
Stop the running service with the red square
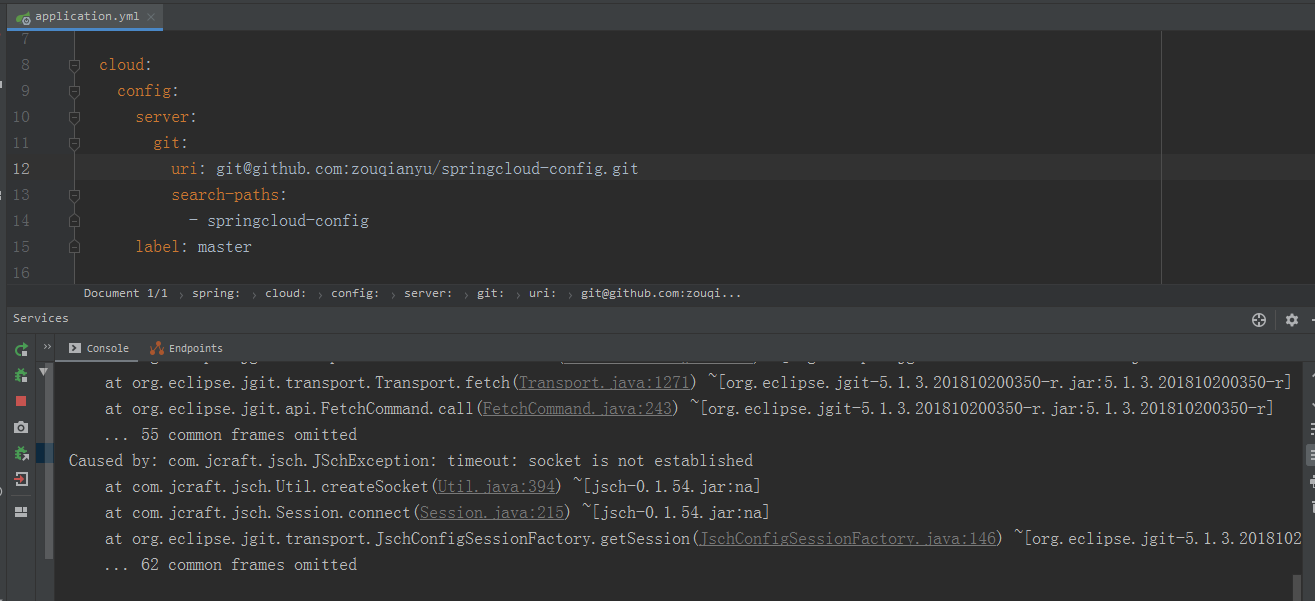21,401
